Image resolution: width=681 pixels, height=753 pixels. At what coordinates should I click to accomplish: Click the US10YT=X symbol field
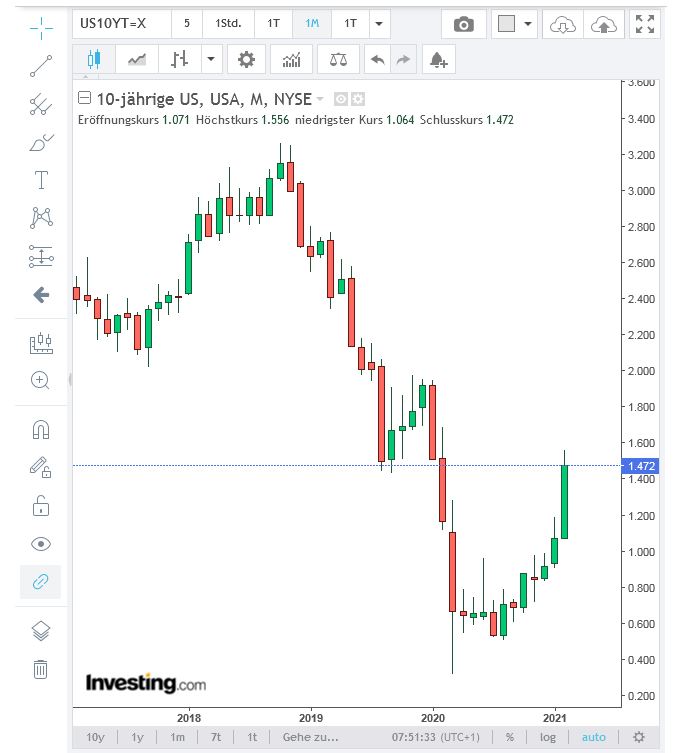click(120, 24)
